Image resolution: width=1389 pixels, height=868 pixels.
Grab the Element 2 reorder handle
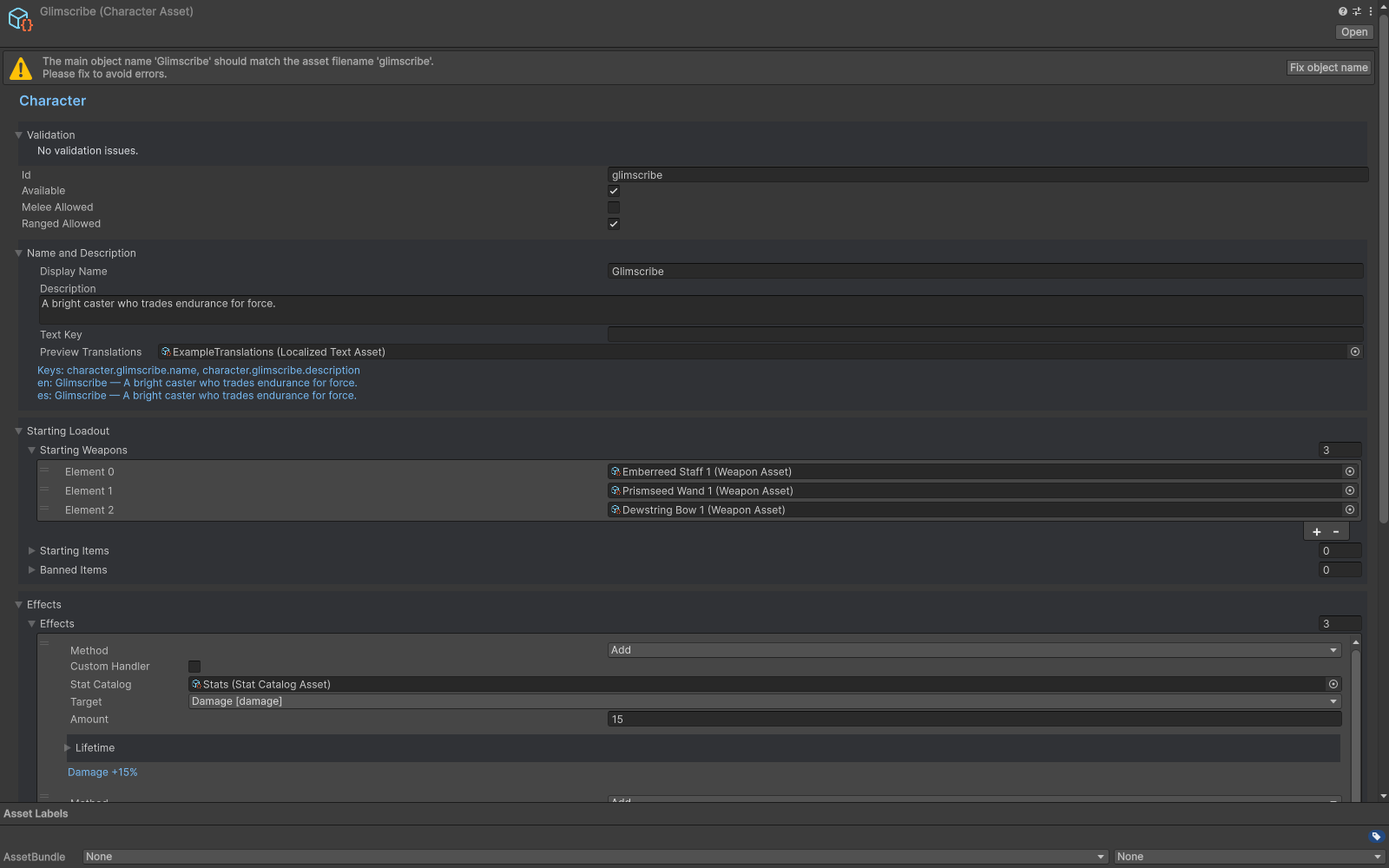click(x=44, y=510)
